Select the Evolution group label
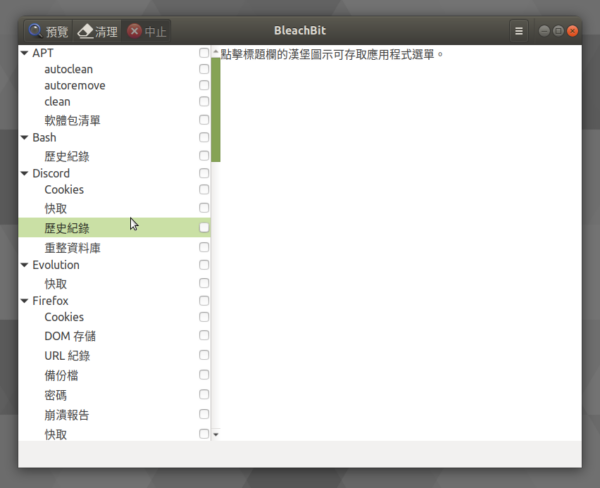The width and height of the screenshot is (600, 488). click(56, 265)
